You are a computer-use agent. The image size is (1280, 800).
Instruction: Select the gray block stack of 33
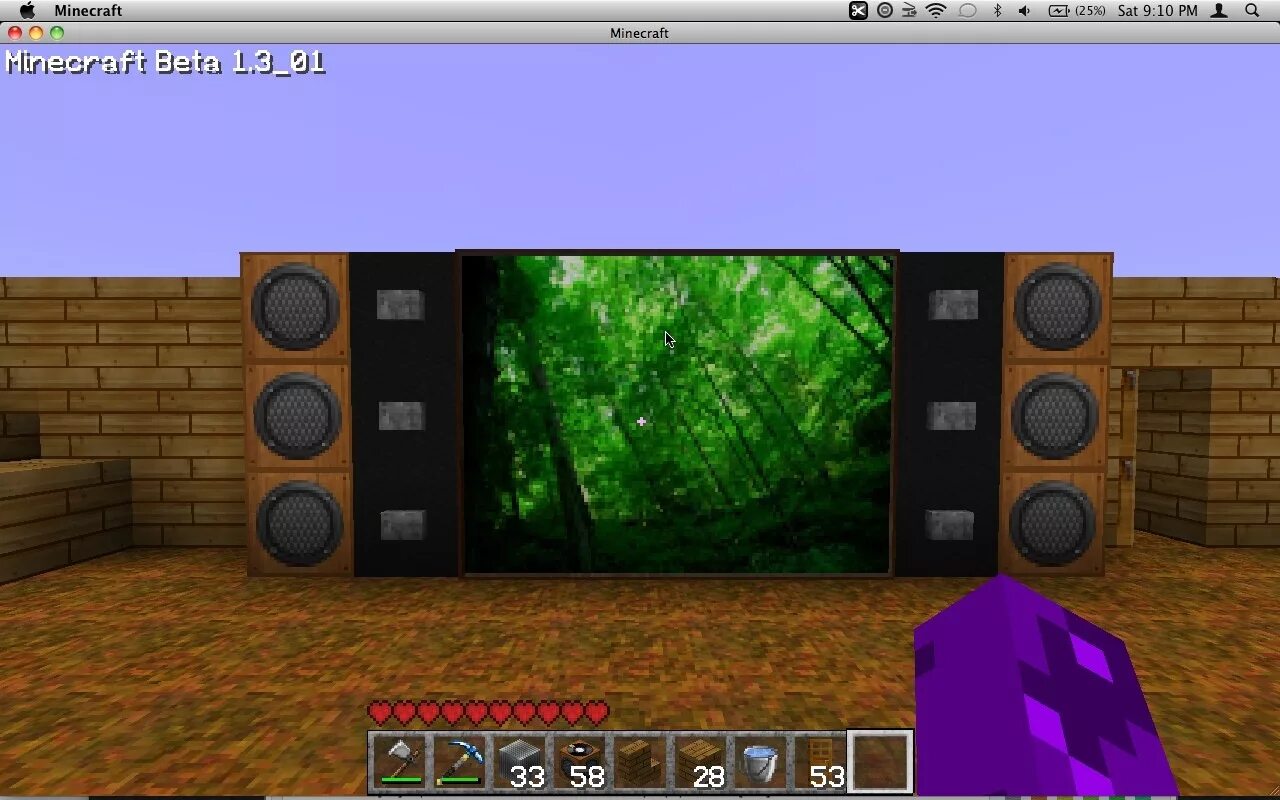(520, 763)
